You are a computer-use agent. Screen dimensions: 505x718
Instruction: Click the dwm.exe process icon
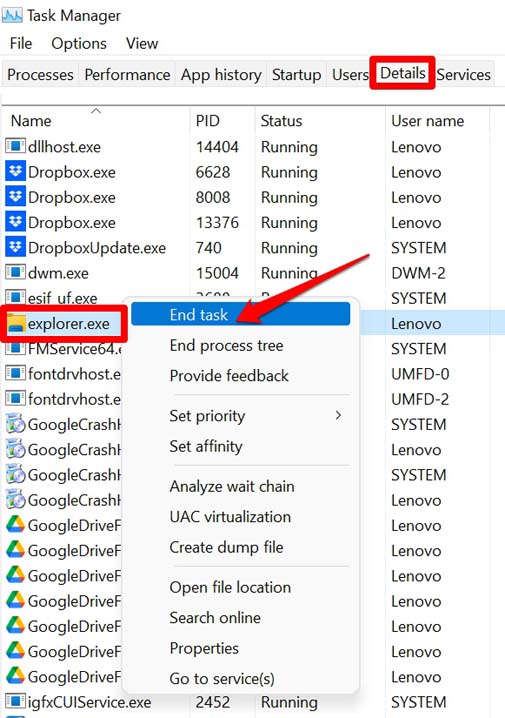pos(15,272)
